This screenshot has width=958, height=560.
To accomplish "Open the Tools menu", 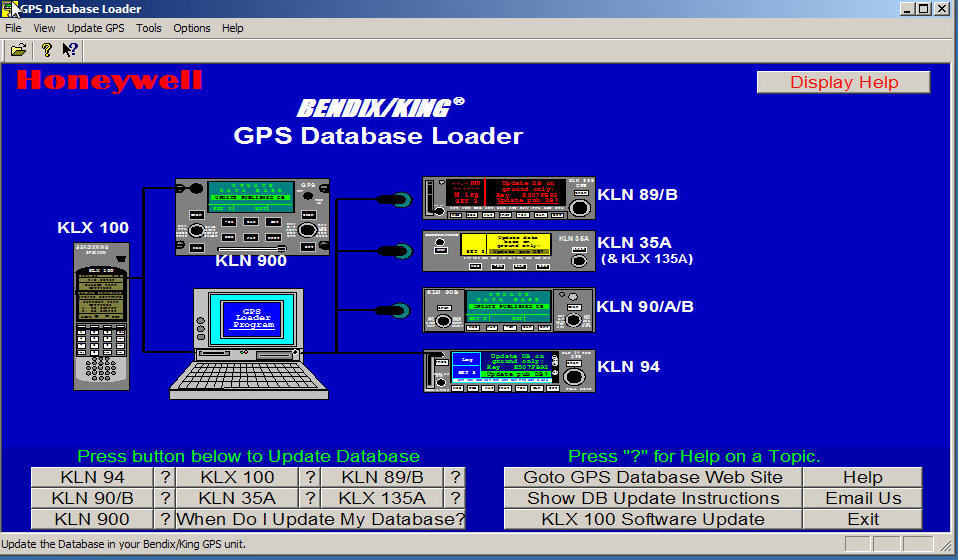I will pyautogui.click(x=148, y=28).
